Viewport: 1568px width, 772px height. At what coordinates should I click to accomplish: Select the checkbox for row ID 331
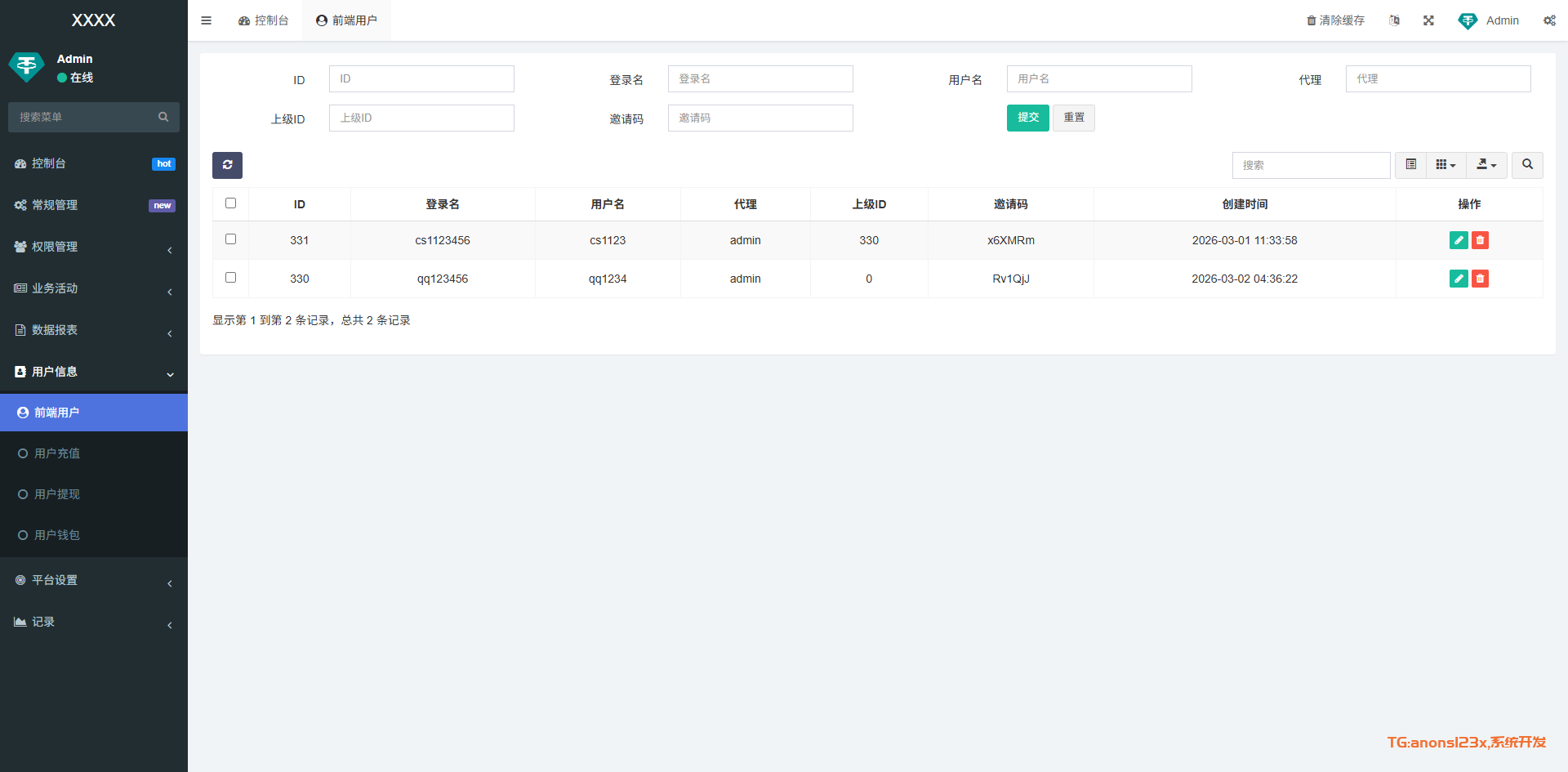click(x=230, y=239)
